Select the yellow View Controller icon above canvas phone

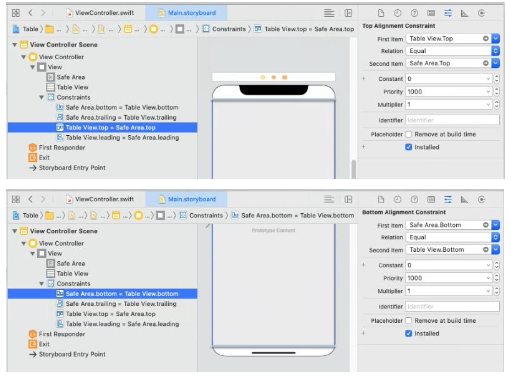coord(263,77)
